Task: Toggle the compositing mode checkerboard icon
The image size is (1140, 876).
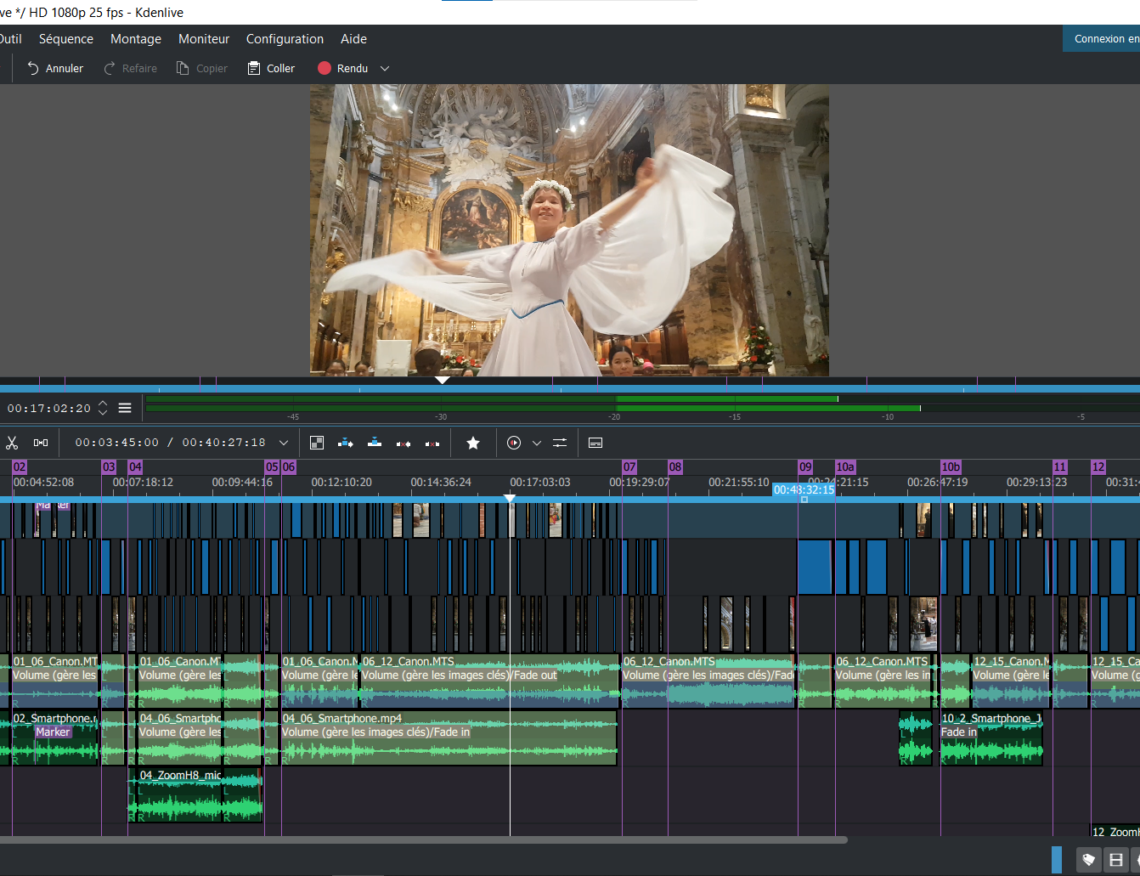Action: (x=317, y=443)
